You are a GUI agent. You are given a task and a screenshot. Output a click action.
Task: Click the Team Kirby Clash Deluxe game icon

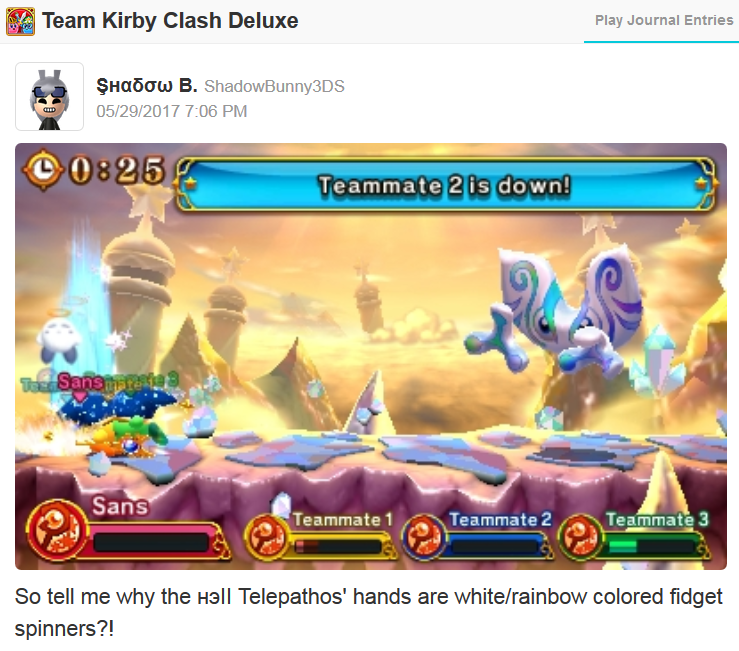pyautogui.click(x=20, y=21)
